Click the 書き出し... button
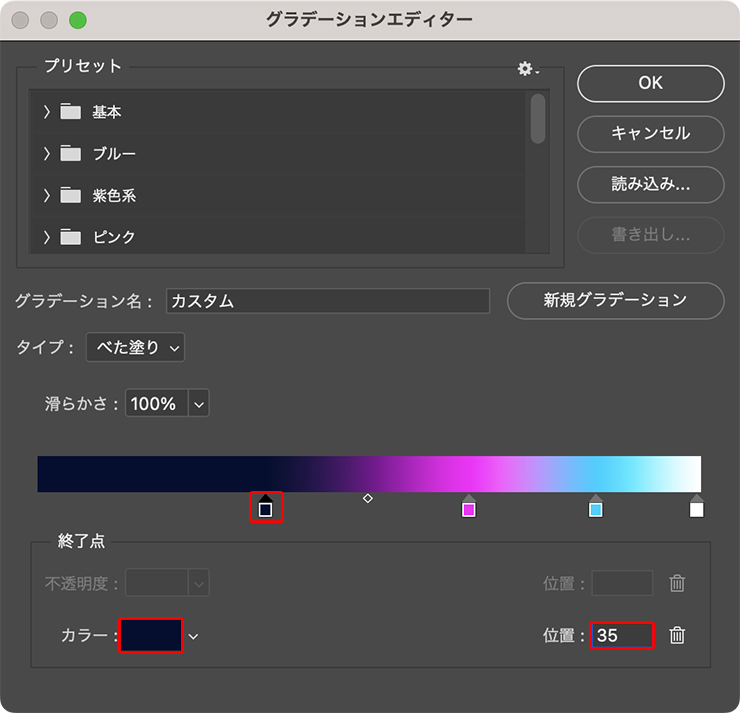 click(x=651, y=235)
